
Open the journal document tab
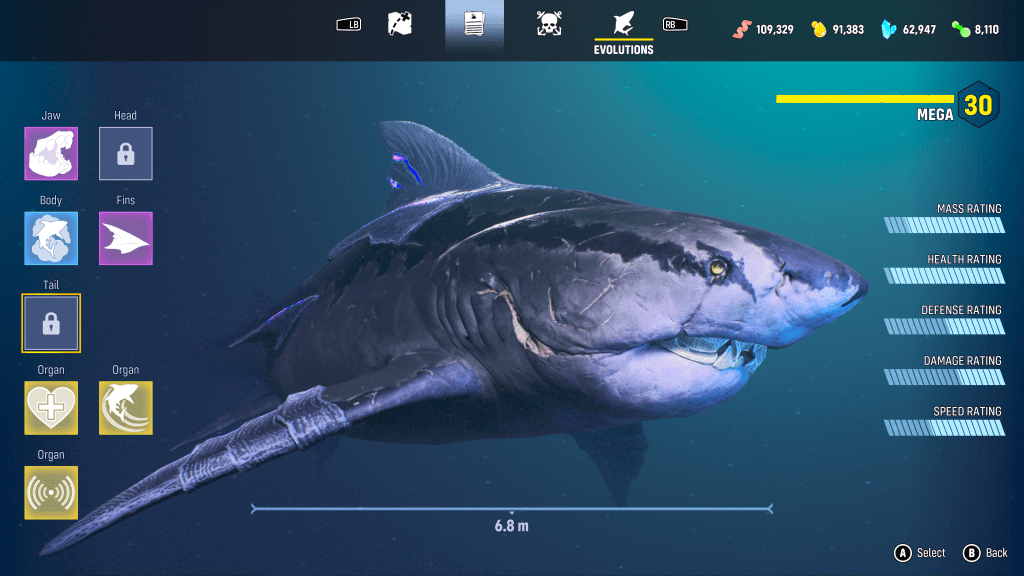click(x=474, y=24)
